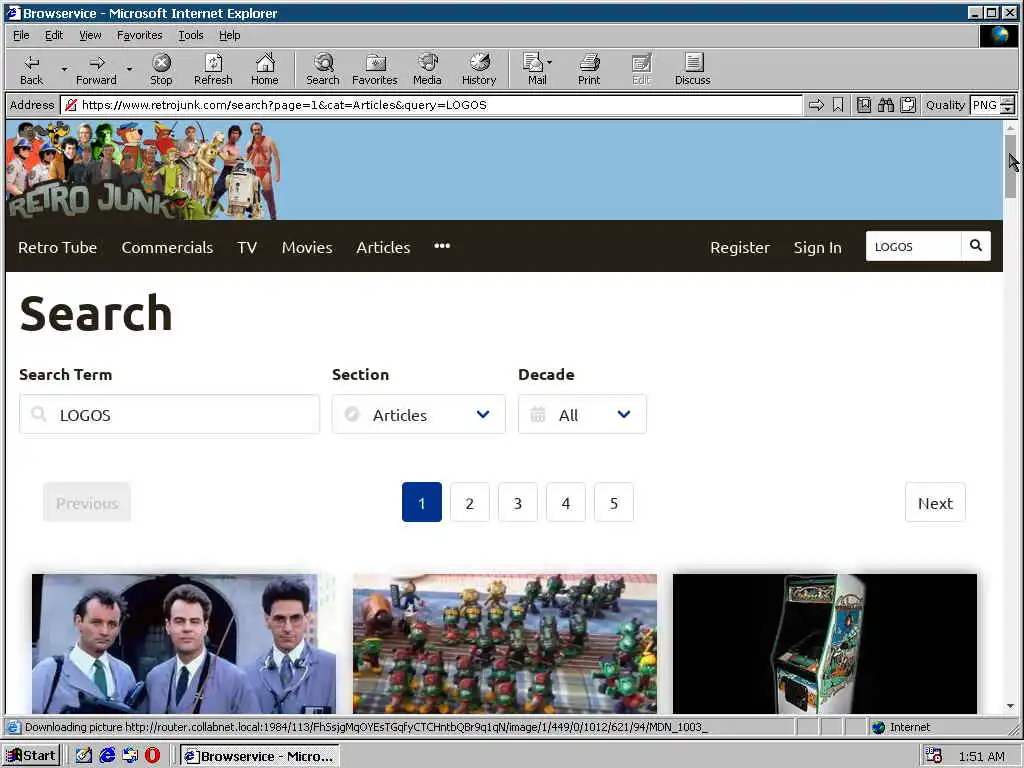Open the Commercials section
Screen dimensions: 1024x768
(167, 248)
